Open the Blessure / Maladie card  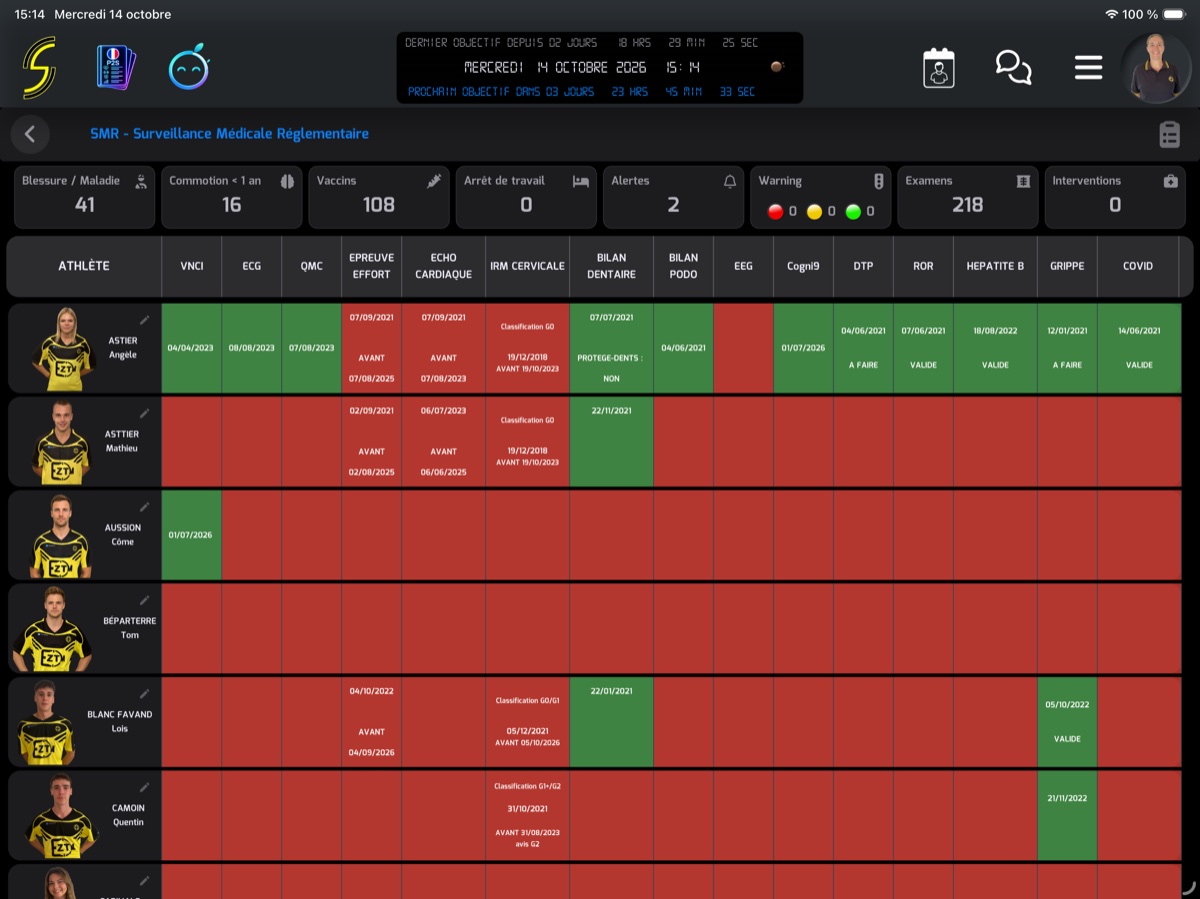coord(85,197)
